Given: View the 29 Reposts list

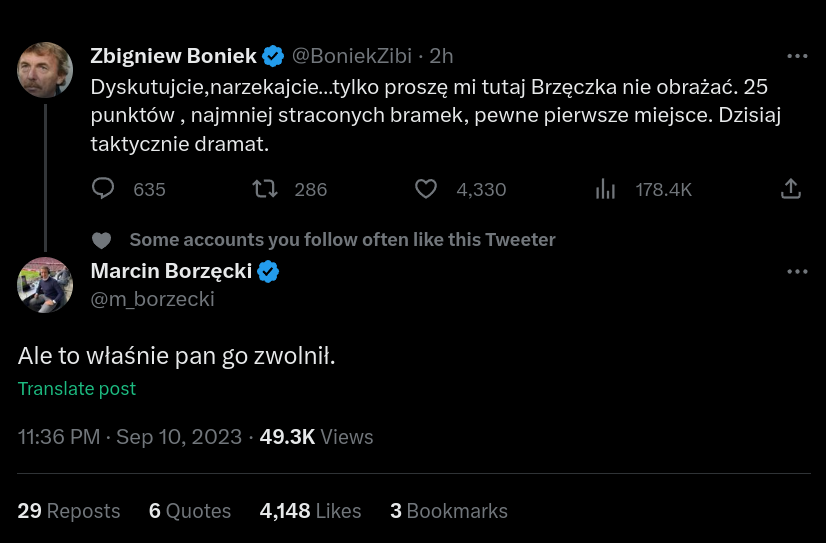Looking at the screenshot, I should coord(69,511).
